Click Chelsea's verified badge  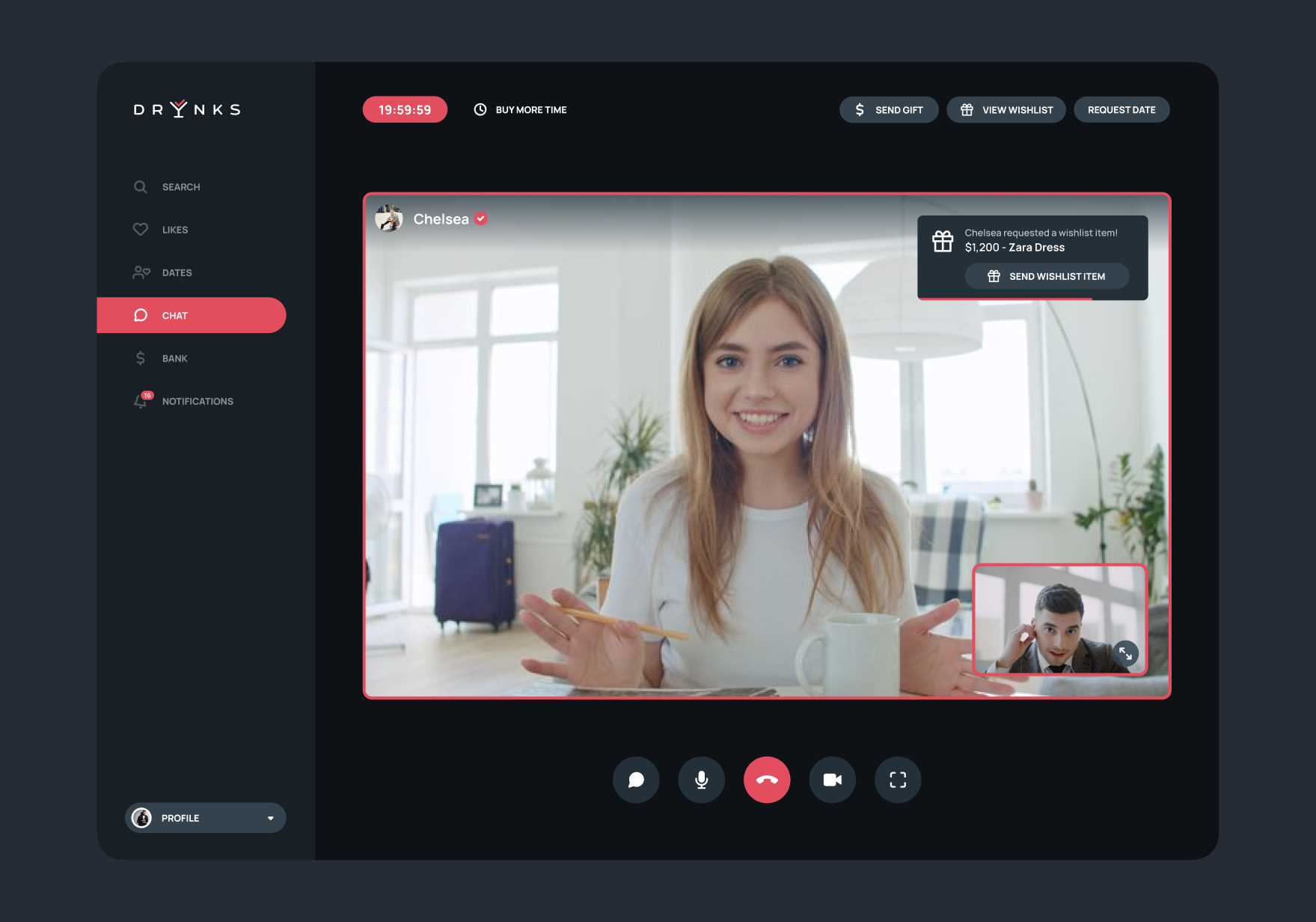coord(481,219)
